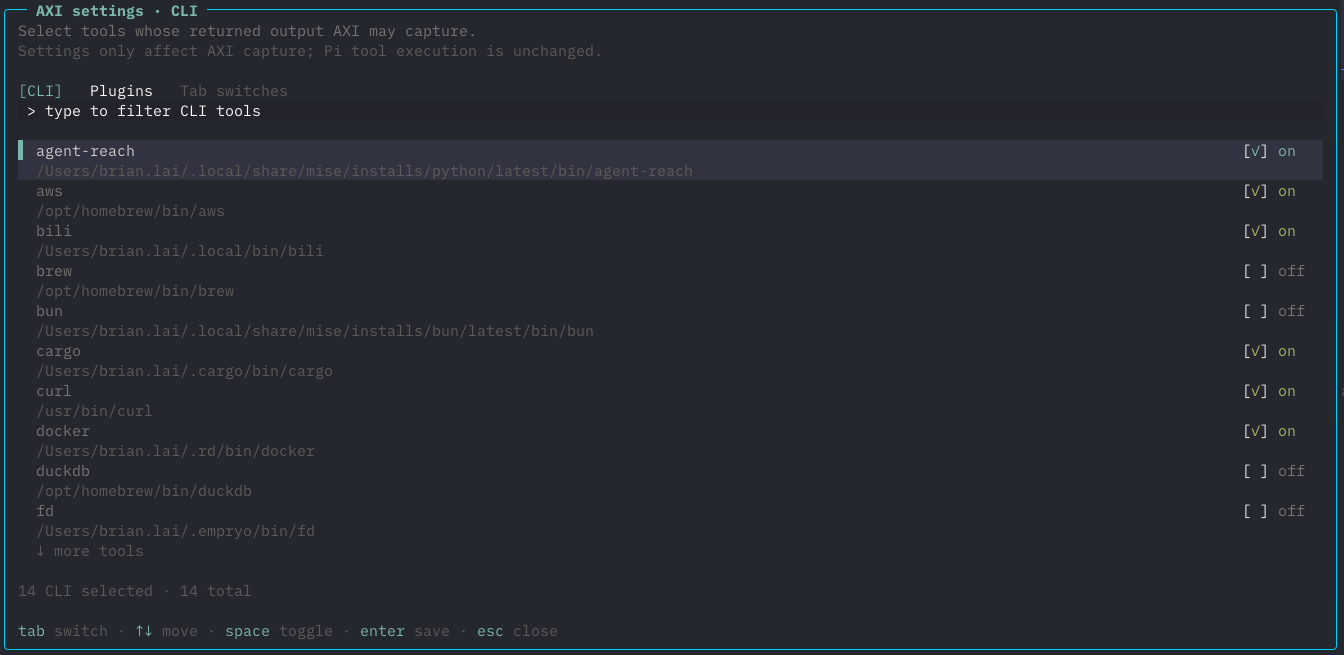The height and width of the screenshot is (655, 1344).
Task: Click the .empryo/bin/fd path
Action: [x=175, y=531]
